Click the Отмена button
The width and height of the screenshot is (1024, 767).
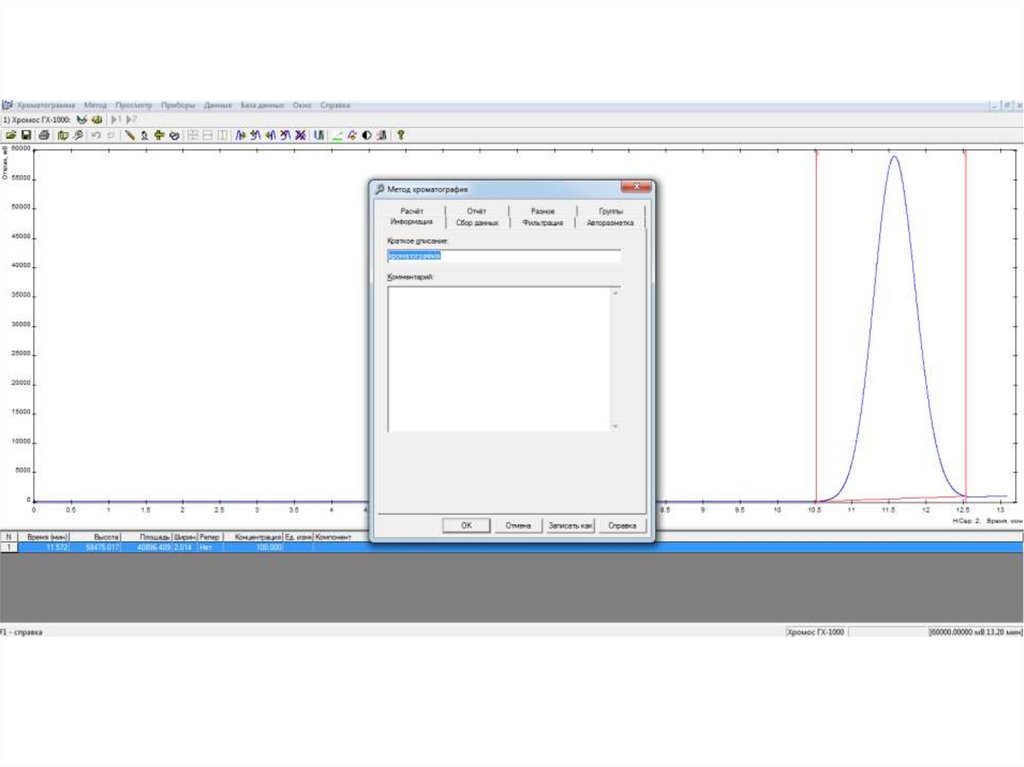[x=518, y=525]
